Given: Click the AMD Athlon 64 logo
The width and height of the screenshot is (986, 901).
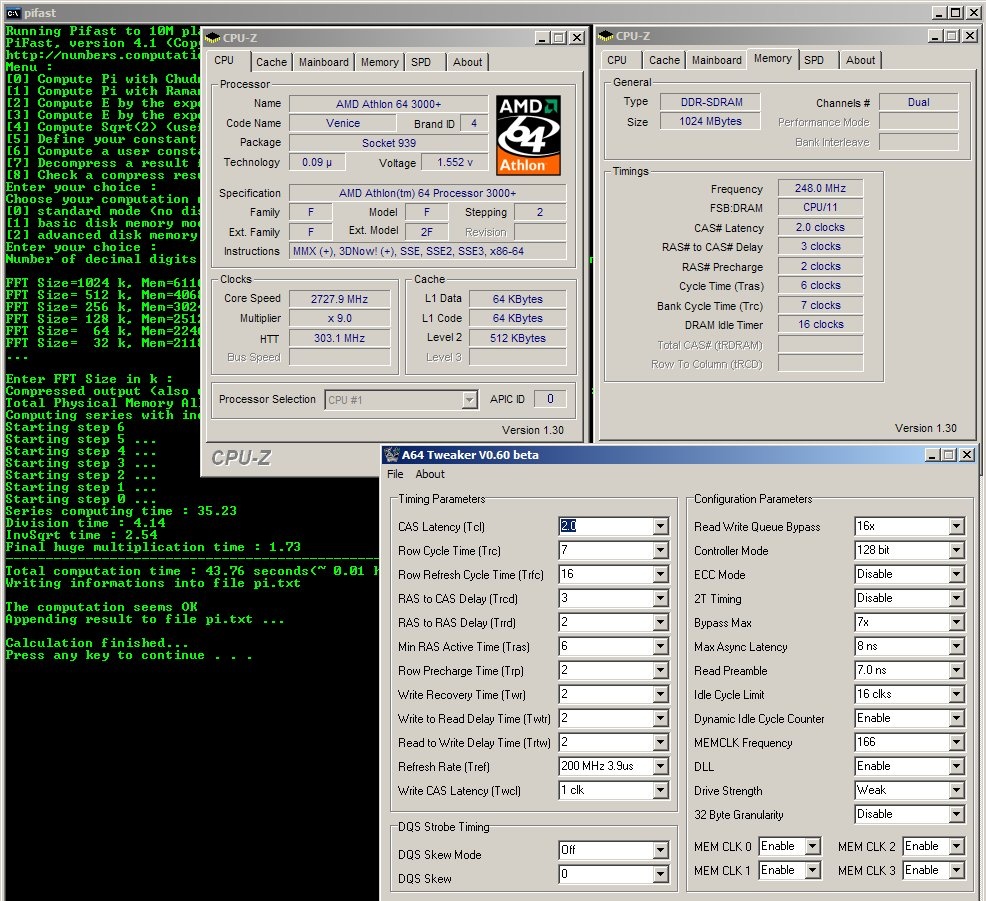Looking at the screenshot, I should tap(528, 135).
